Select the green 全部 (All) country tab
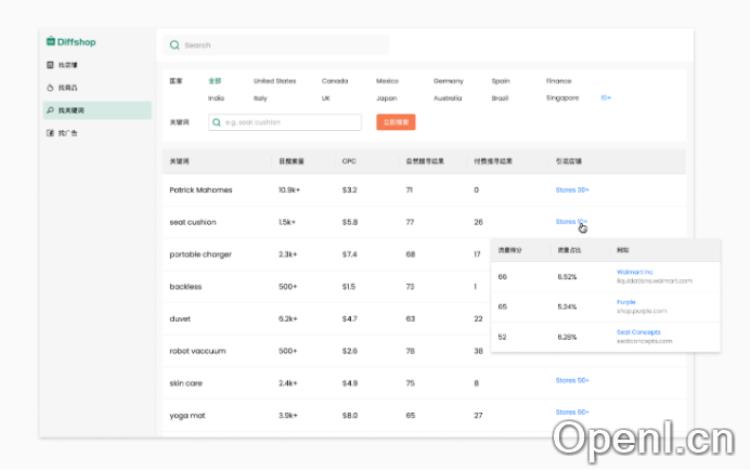 click(x=215, y=81)
